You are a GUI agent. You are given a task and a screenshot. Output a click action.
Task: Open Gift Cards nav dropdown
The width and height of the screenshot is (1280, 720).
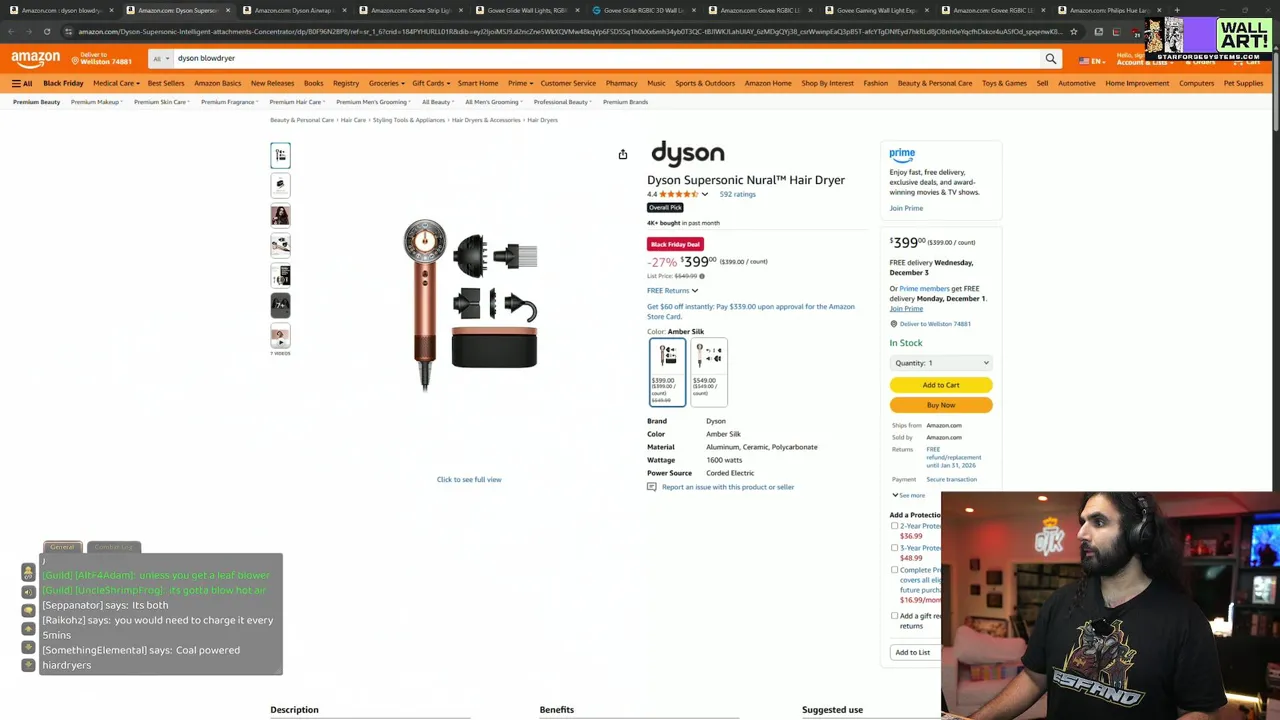(431, 83)
